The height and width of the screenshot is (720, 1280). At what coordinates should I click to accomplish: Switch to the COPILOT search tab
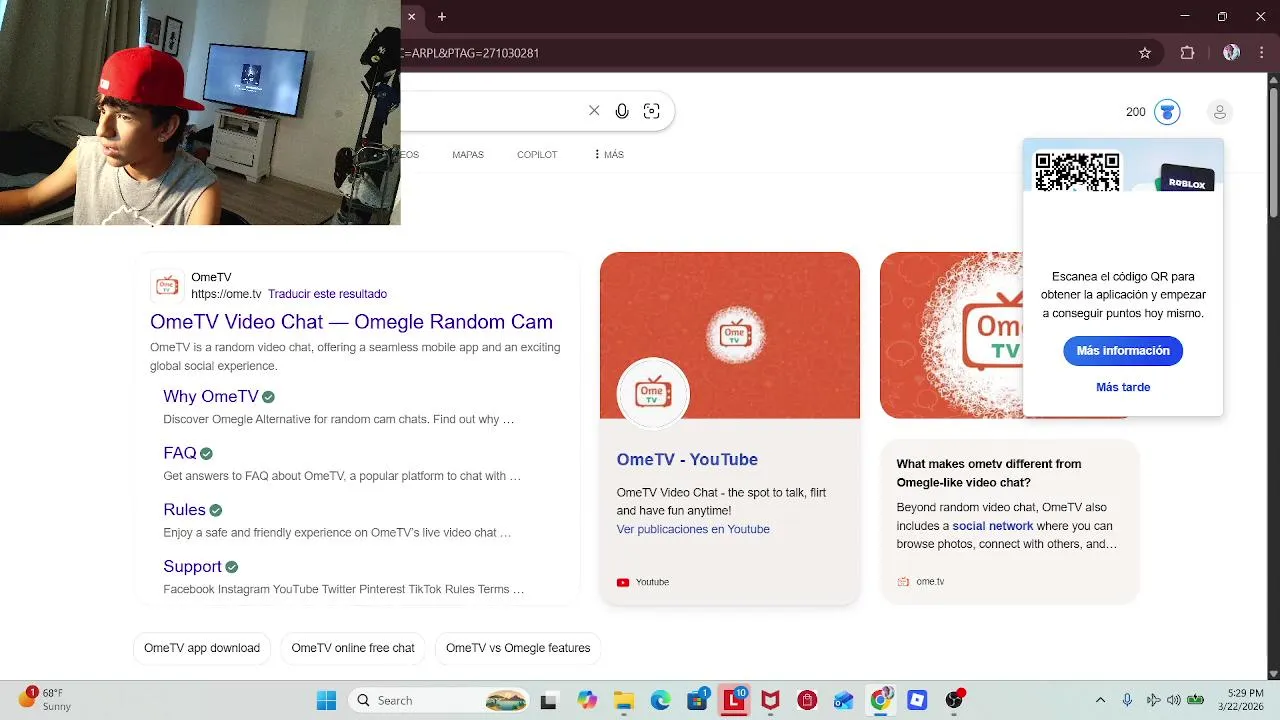[537, 155]
